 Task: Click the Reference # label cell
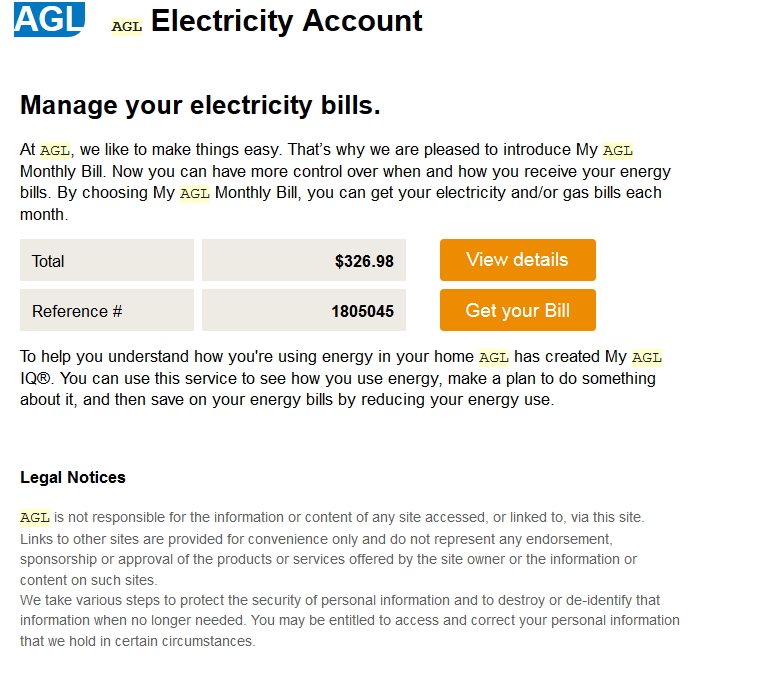click(x=106, y=311)
